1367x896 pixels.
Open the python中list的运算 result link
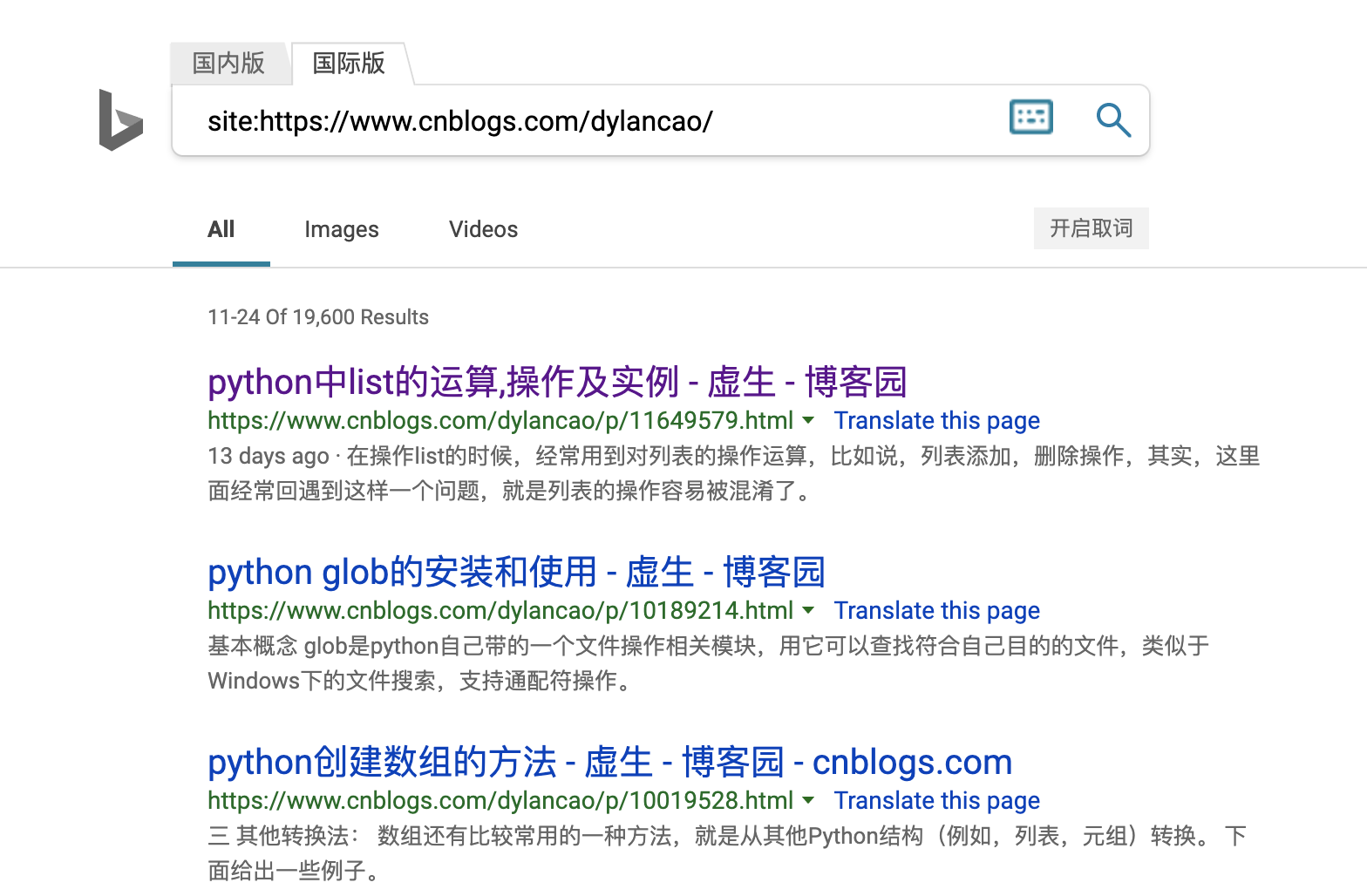[x=557, y=382]
